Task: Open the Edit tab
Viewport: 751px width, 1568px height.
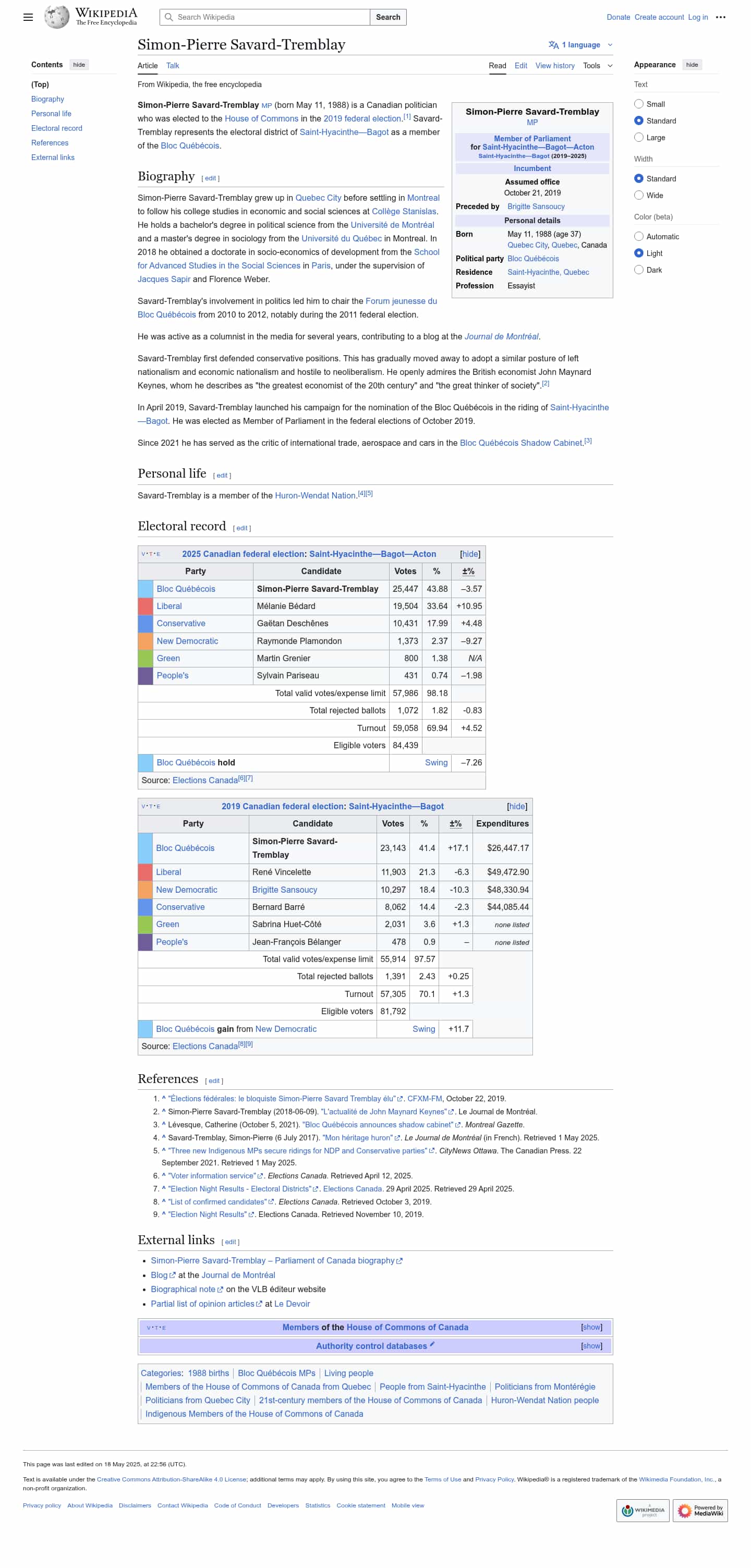Action: (x=520, y=66)
